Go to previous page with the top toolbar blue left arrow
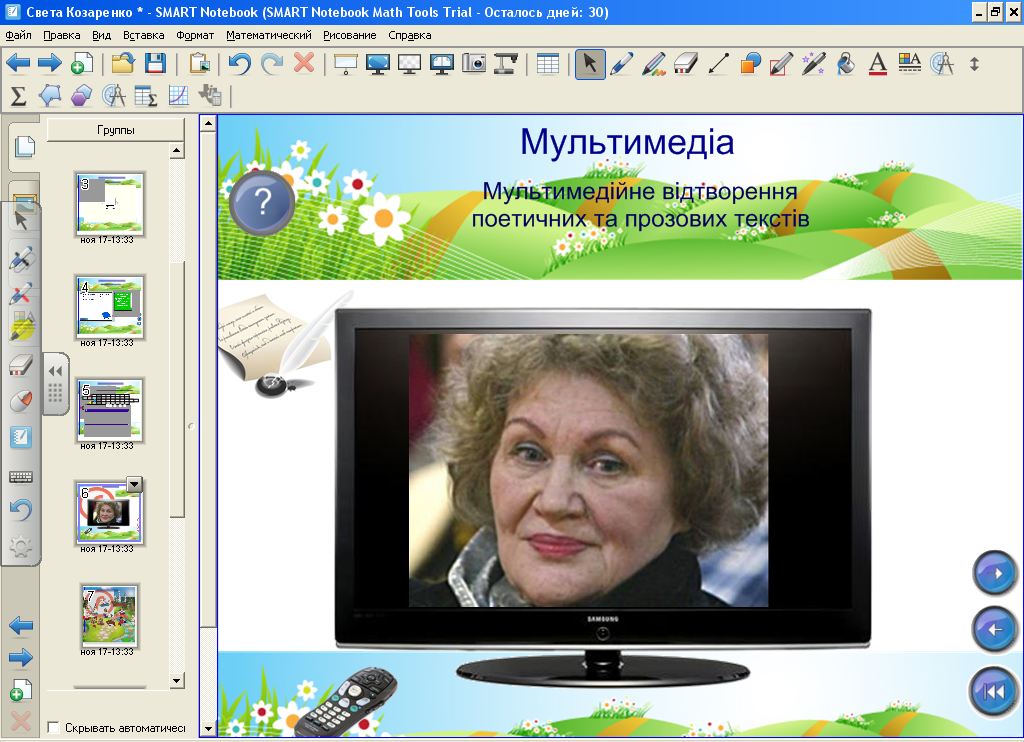The image size is (1024, 742). tap(18, 64)
